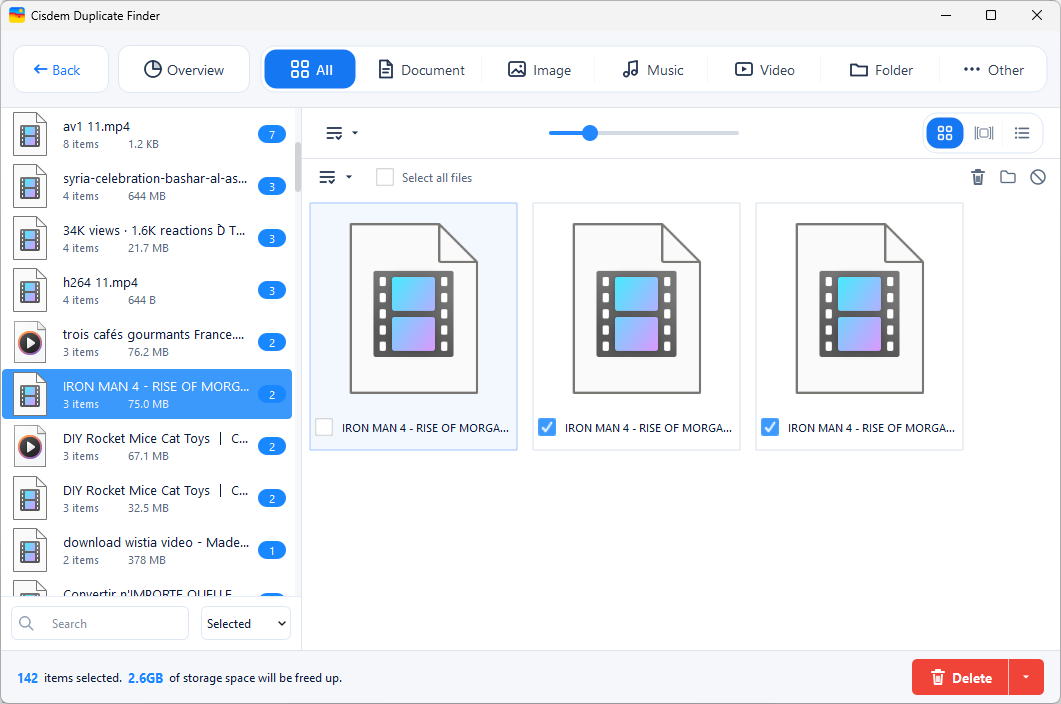Click the 7 count badge on av1 11.mp4

pyautogui.click(x=272, y=134)
